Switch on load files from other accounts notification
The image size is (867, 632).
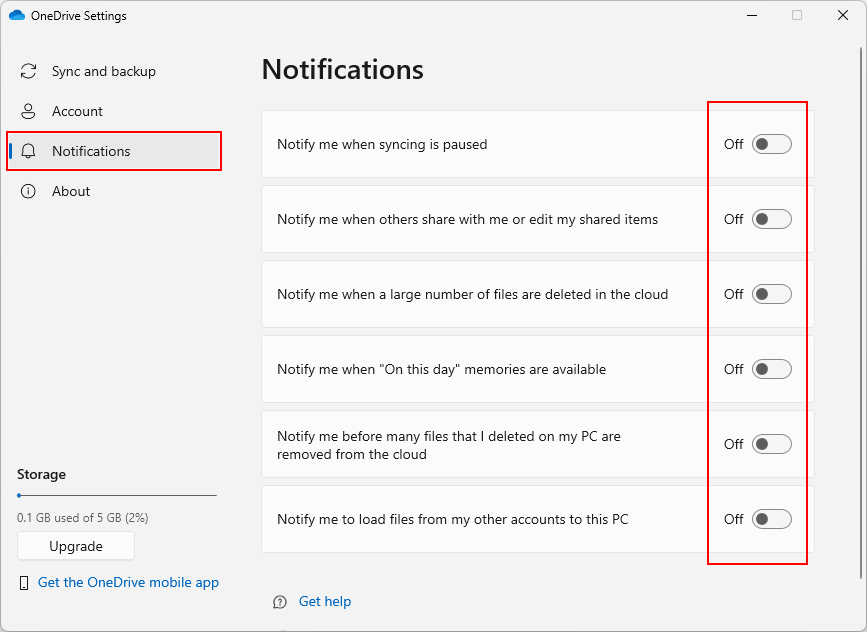point(771,519)
